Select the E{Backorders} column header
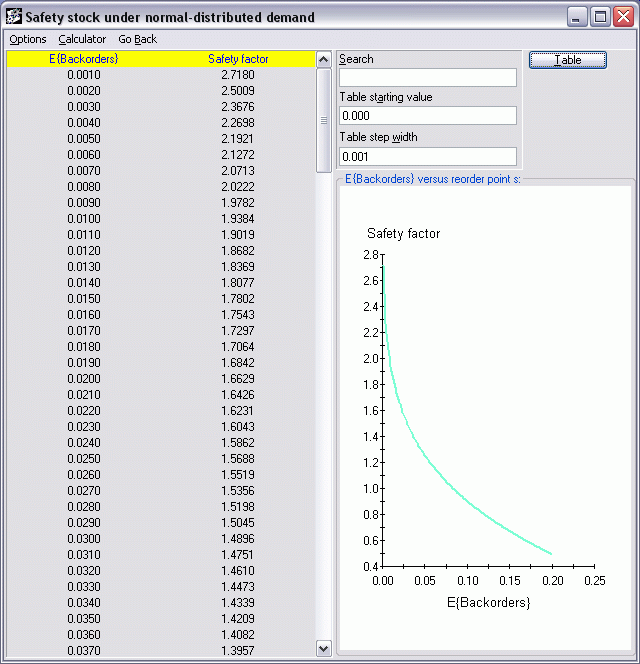Image resolution: width=640 pixels, height=664 pixels. coord(84,60)
